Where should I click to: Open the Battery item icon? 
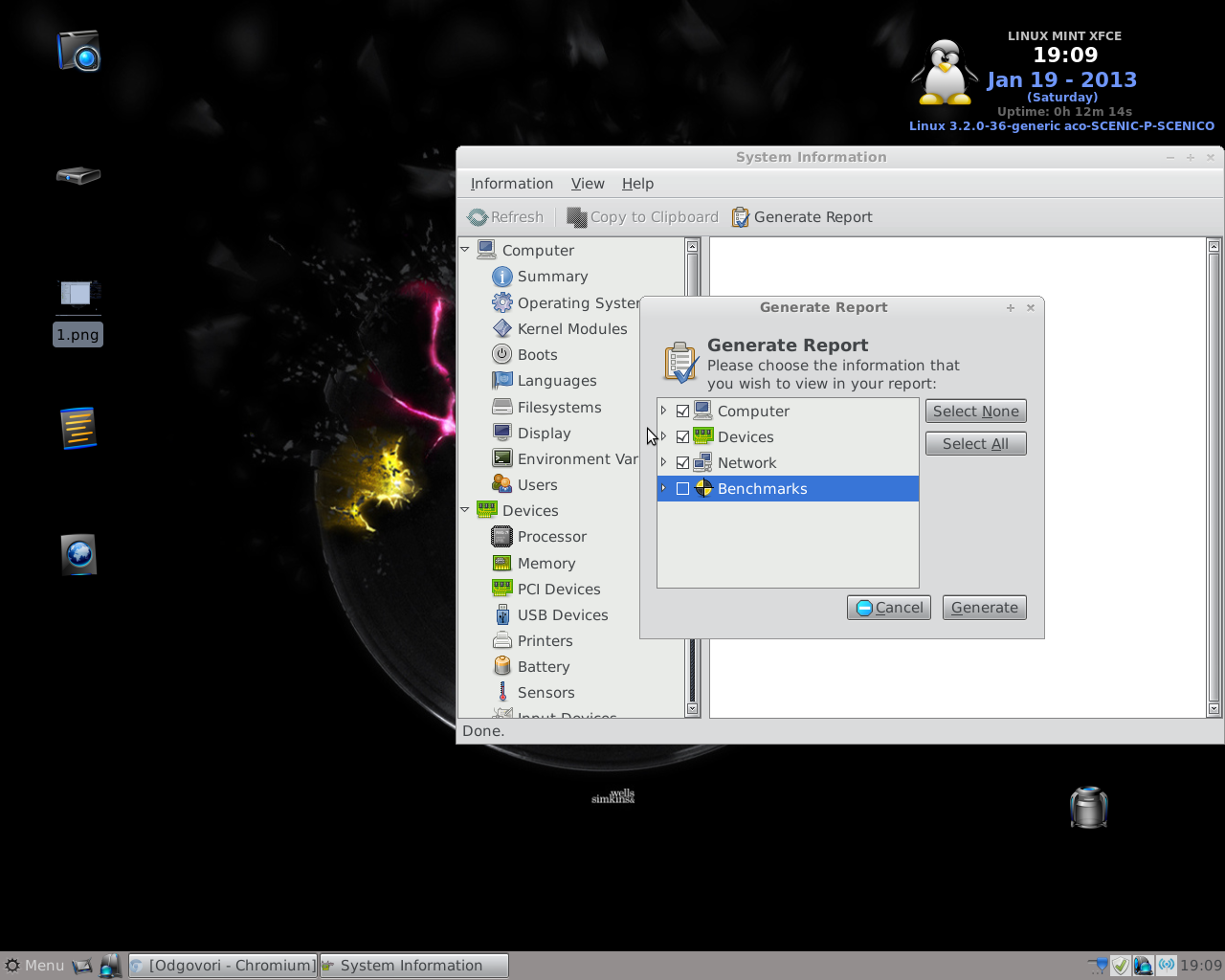tap(502, 666)
